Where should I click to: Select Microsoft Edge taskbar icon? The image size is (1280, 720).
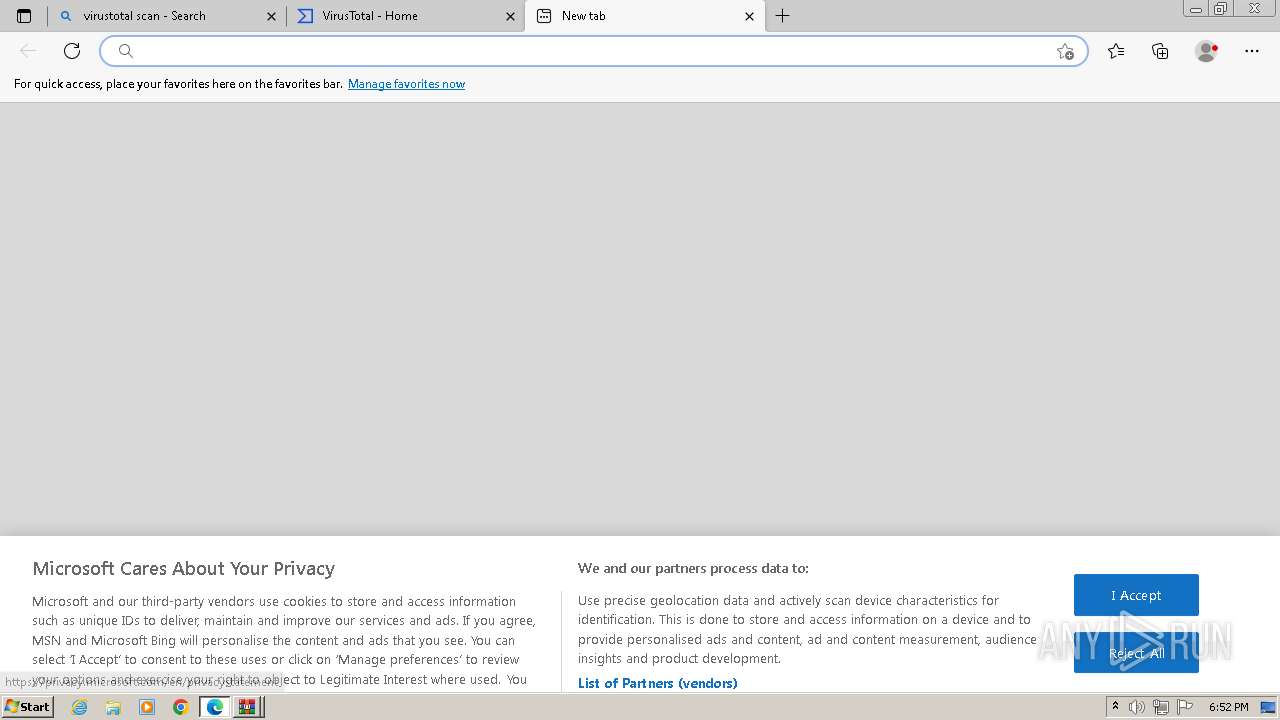[x=215, y=707]
